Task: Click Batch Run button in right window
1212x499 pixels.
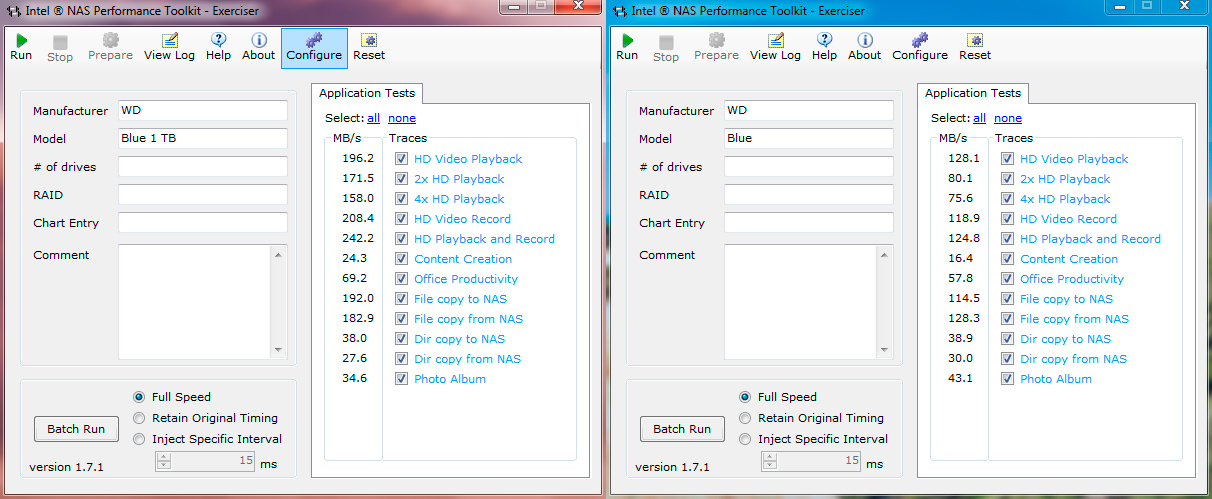Action: [682, 429]
